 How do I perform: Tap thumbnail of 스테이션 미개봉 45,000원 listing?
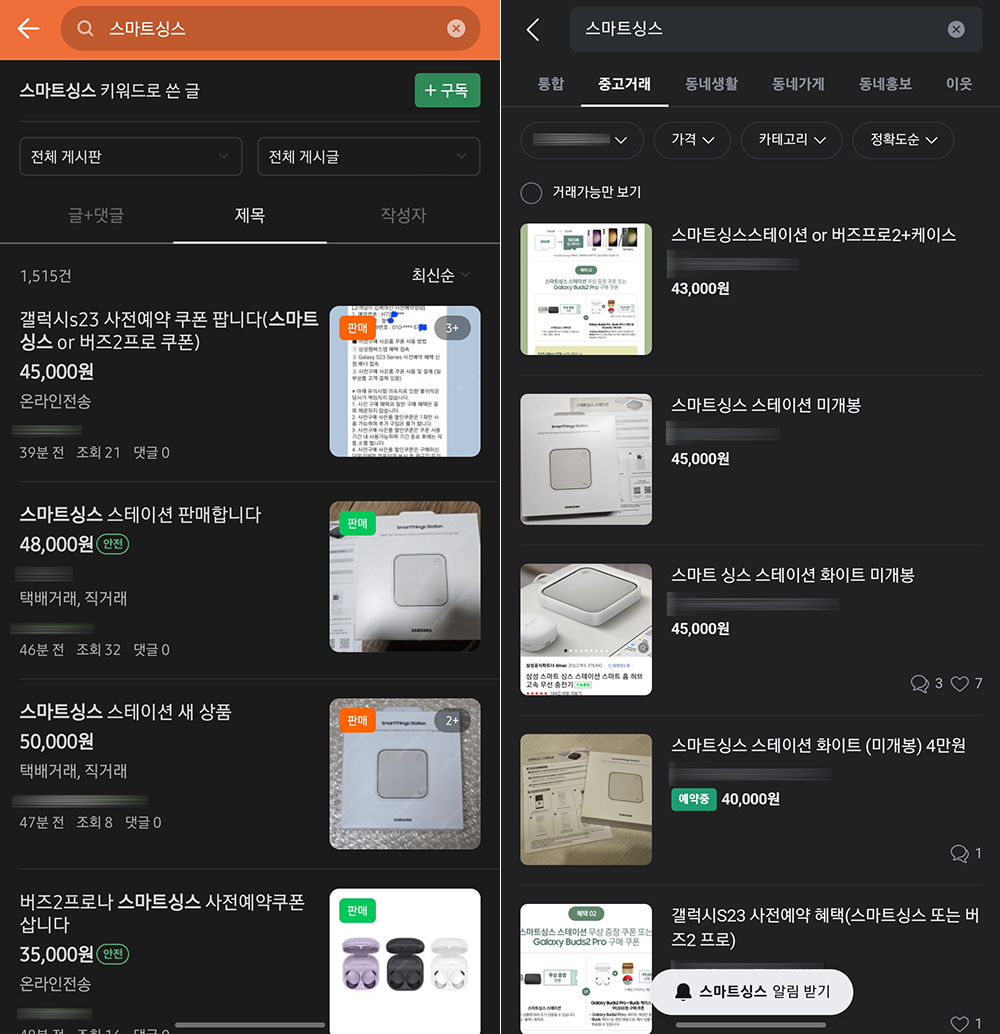click(586, 459)
